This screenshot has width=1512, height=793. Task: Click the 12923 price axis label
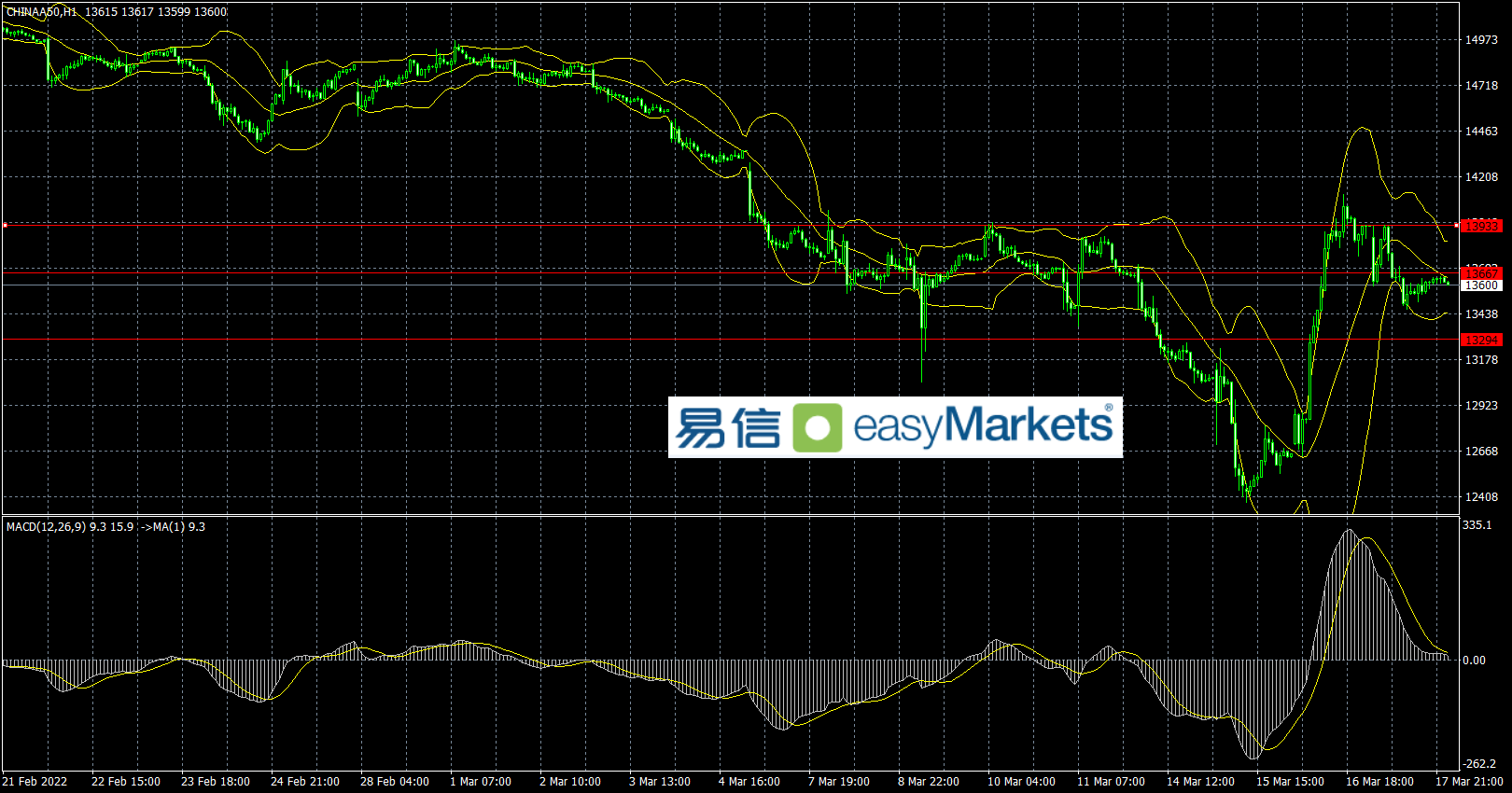pyautogui.click(x=1481, y=406)
